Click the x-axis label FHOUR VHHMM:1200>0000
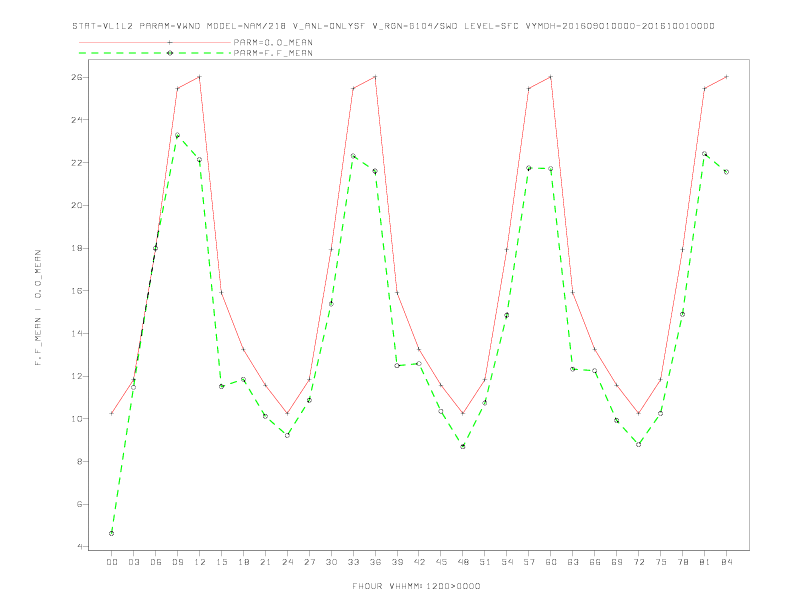 tap(416, 586)
